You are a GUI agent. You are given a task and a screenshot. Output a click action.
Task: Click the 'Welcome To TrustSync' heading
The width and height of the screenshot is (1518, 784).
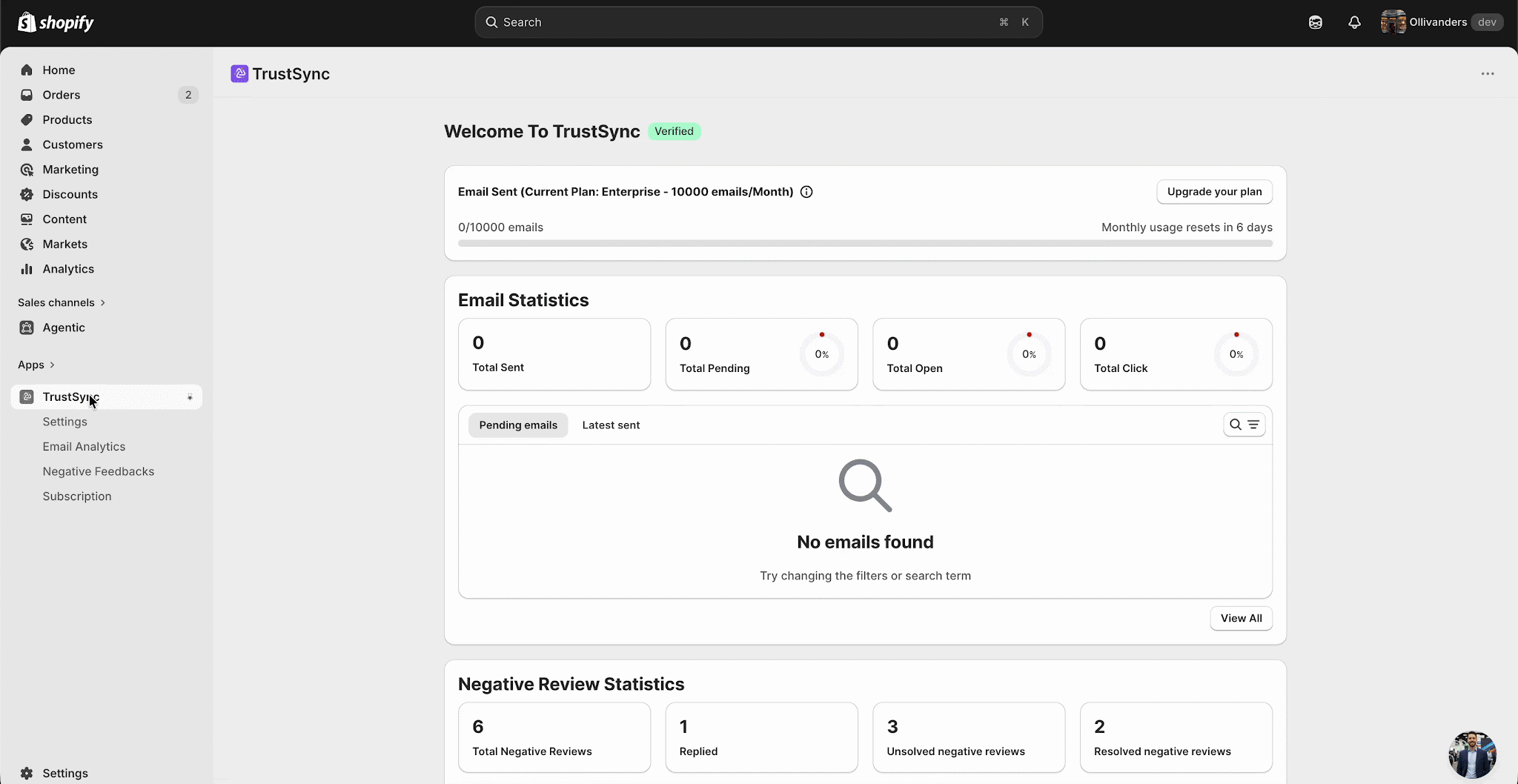pyautogui.click(x=542, y=131)
